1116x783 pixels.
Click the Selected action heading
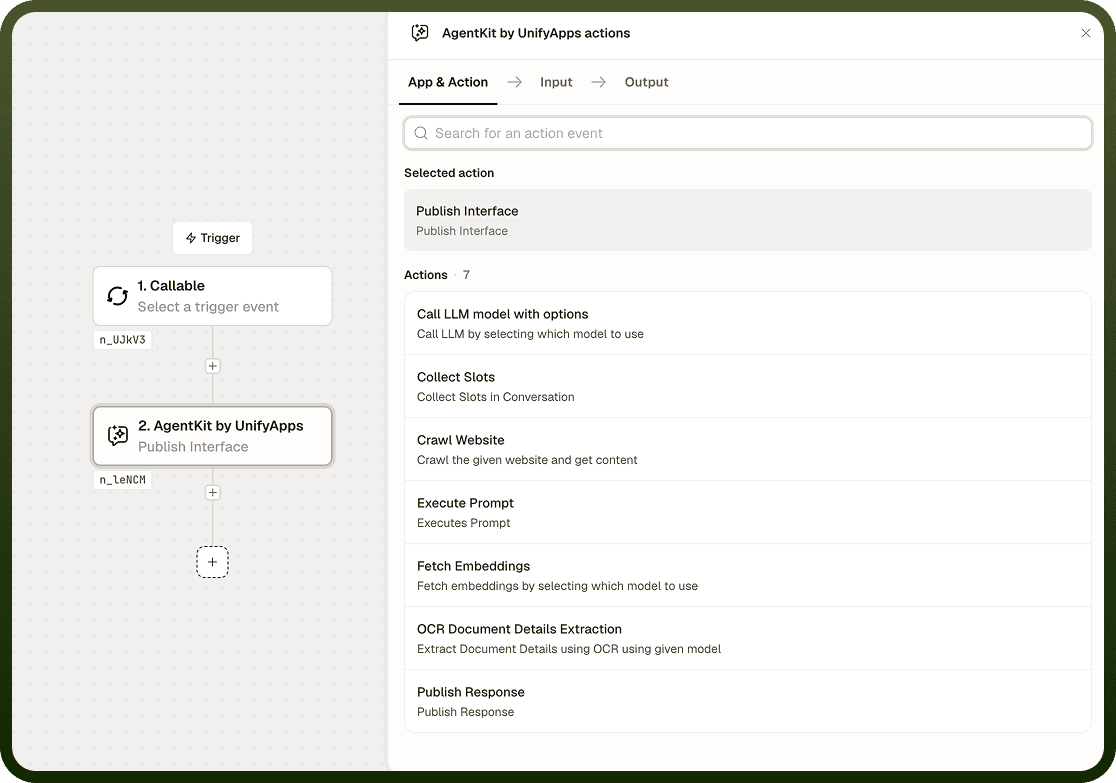click(x=449, y=173)
